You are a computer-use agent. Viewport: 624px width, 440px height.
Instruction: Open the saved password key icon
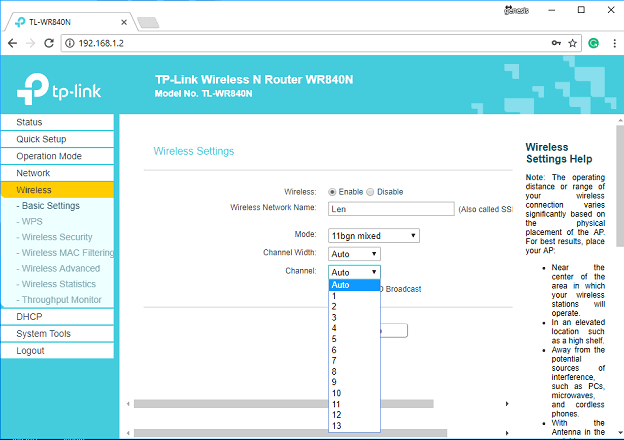coord(555,44)
